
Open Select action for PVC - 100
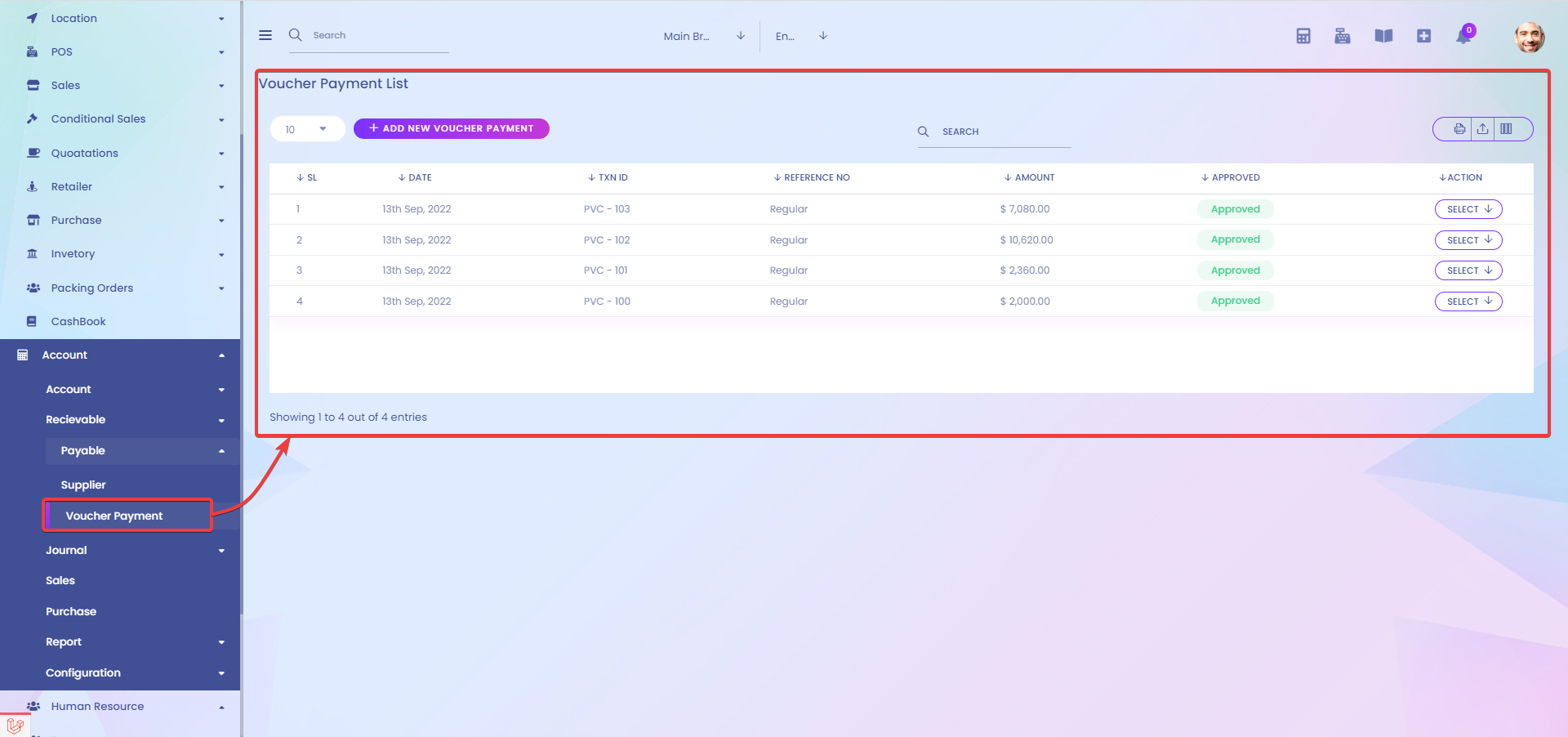(1468, 301)
